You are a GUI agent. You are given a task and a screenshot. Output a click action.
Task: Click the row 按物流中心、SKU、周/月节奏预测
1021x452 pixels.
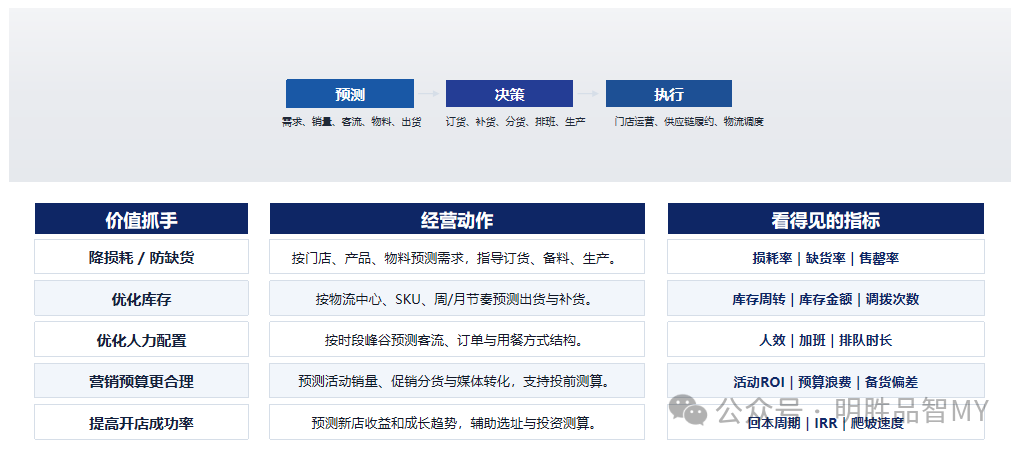click(x=457, y=298)
